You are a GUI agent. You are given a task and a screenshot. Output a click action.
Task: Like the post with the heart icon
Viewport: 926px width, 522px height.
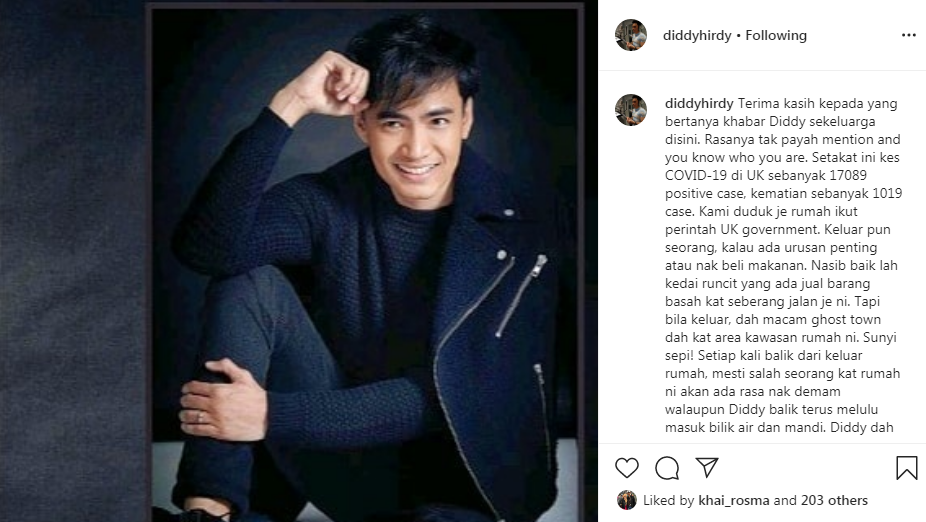(x=627, y=468)
